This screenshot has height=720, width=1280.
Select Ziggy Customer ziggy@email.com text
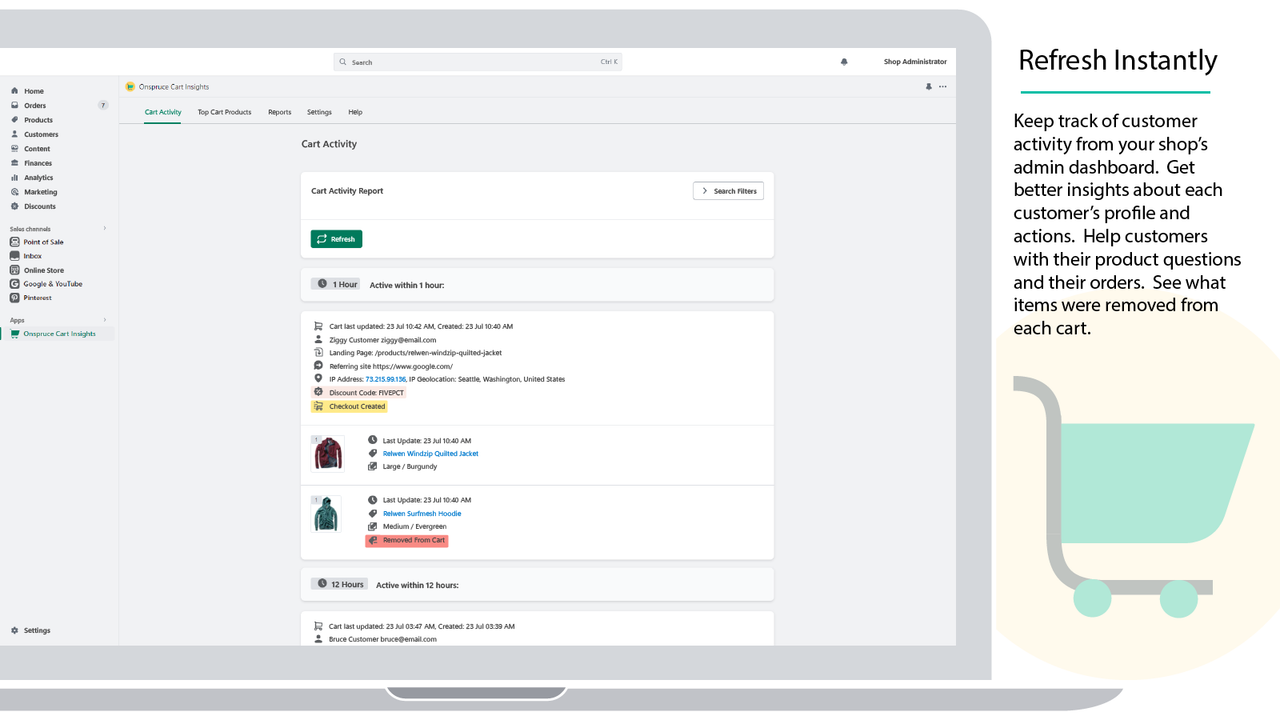383,340
